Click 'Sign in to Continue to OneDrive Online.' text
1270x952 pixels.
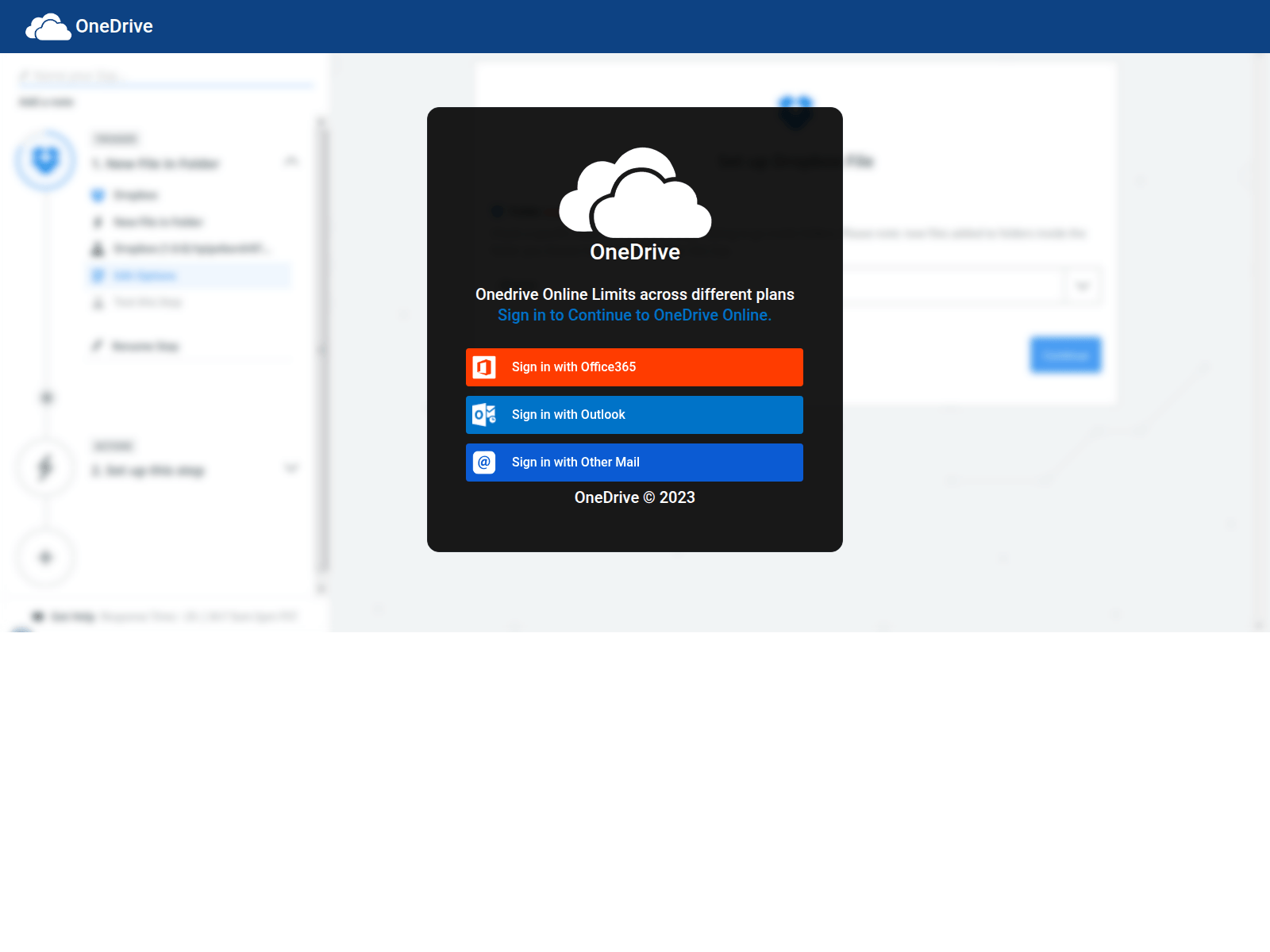(634, 315)
